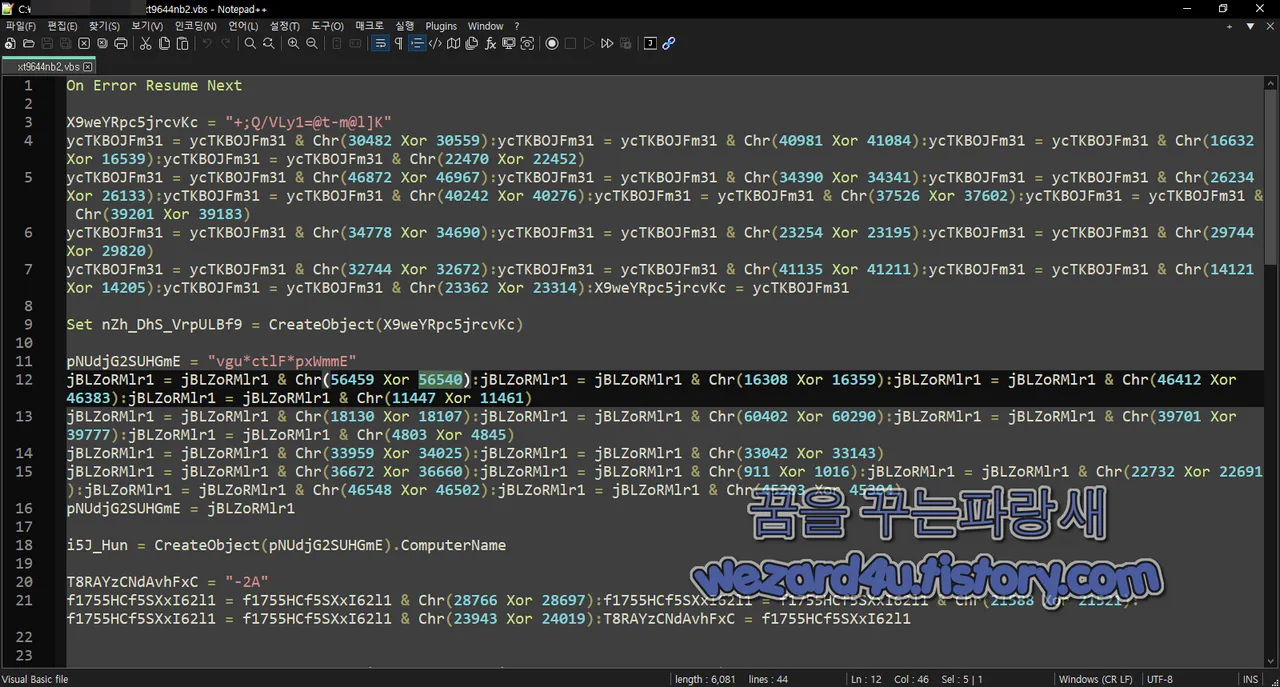This screenshot has height=687, width=1280.
Task: Click the vertical scrollbar down arrow
Action: tap(1272, 661)
